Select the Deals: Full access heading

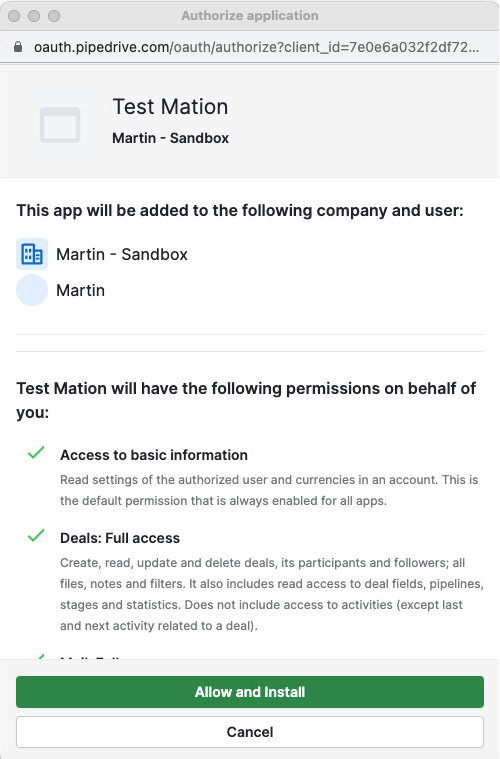[120, 538]
